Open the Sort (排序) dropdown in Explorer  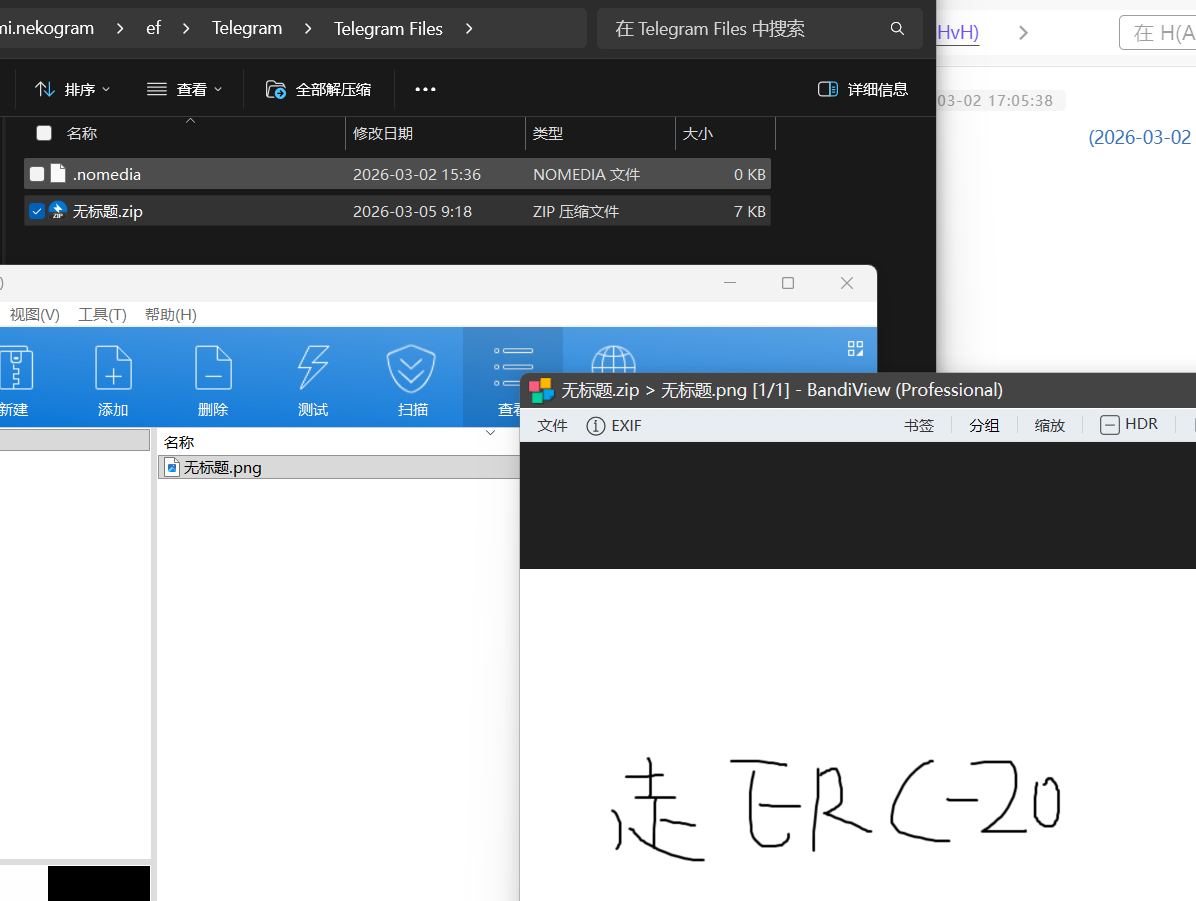[x=72, y=89]
